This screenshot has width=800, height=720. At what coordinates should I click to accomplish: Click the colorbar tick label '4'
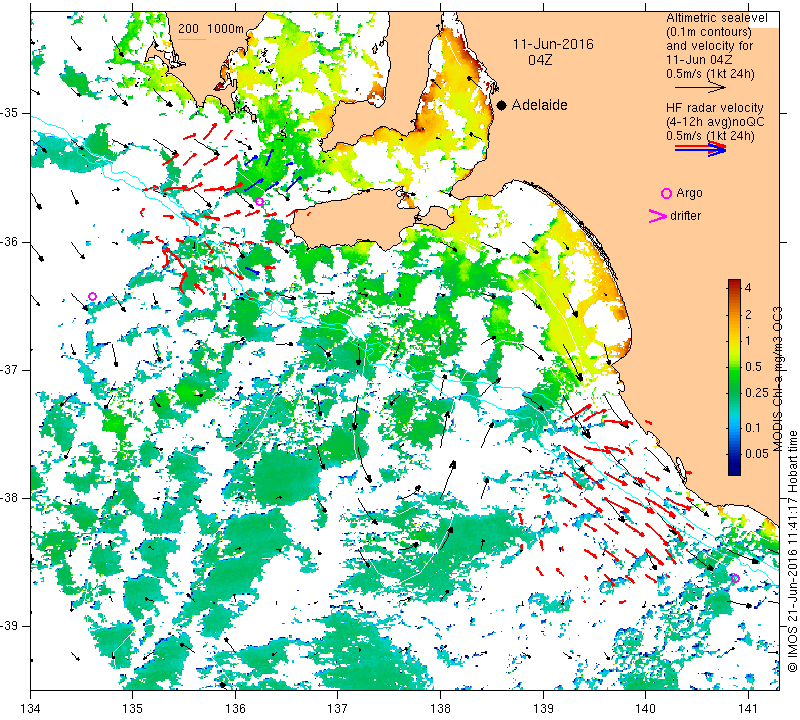click(748, 288)
